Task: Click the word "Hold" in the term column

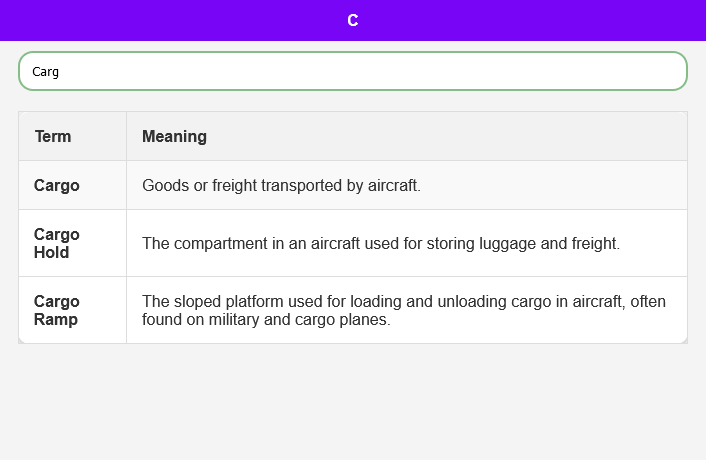Action: (52, 252)
